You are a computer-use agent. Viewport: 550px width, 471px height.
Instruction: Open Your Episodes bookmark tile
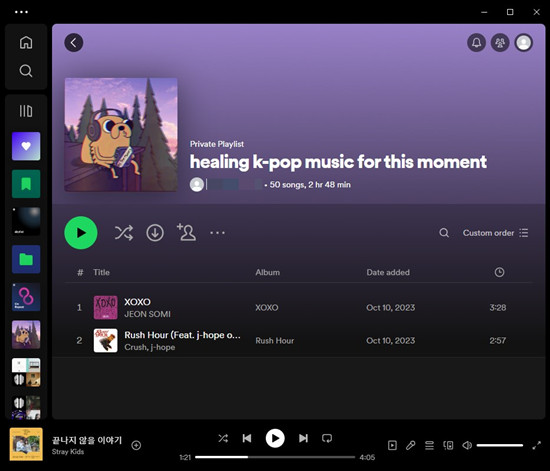click(26, 184)
